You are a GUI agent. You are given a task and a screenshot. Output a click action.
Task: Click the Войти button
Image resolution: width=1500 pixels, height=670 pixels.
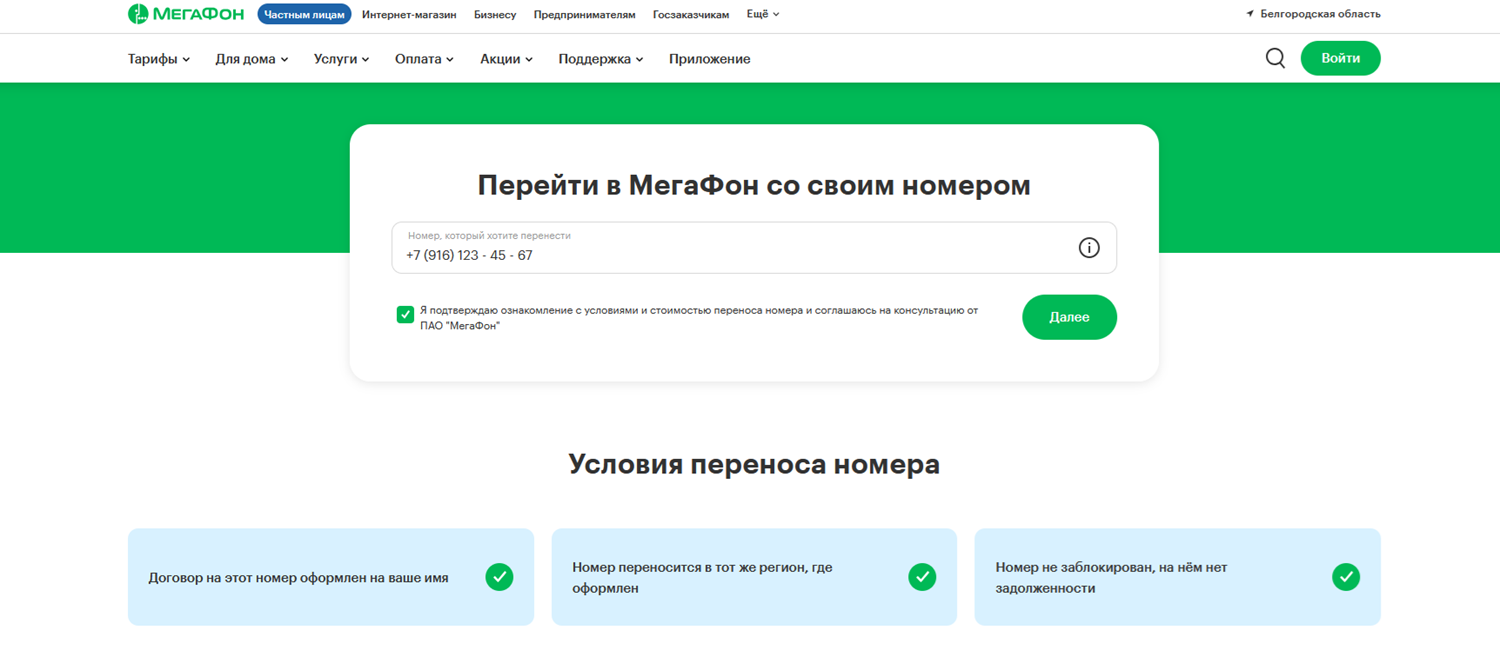pyautogui.click(x=1340, y=58)
